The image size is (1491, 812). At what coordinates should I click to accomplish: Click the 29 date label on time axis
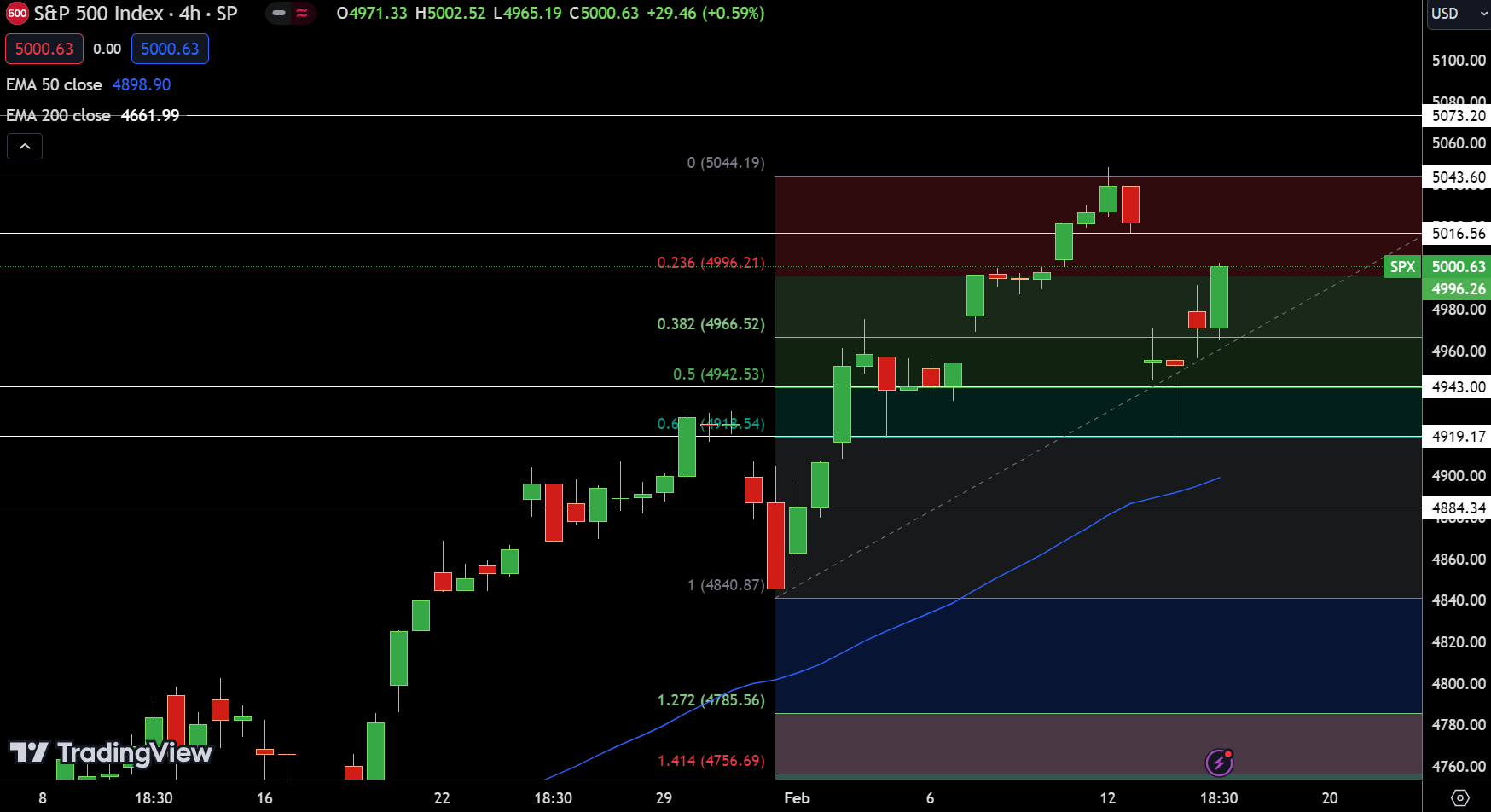pyautogui.click(x=664, y=798)
